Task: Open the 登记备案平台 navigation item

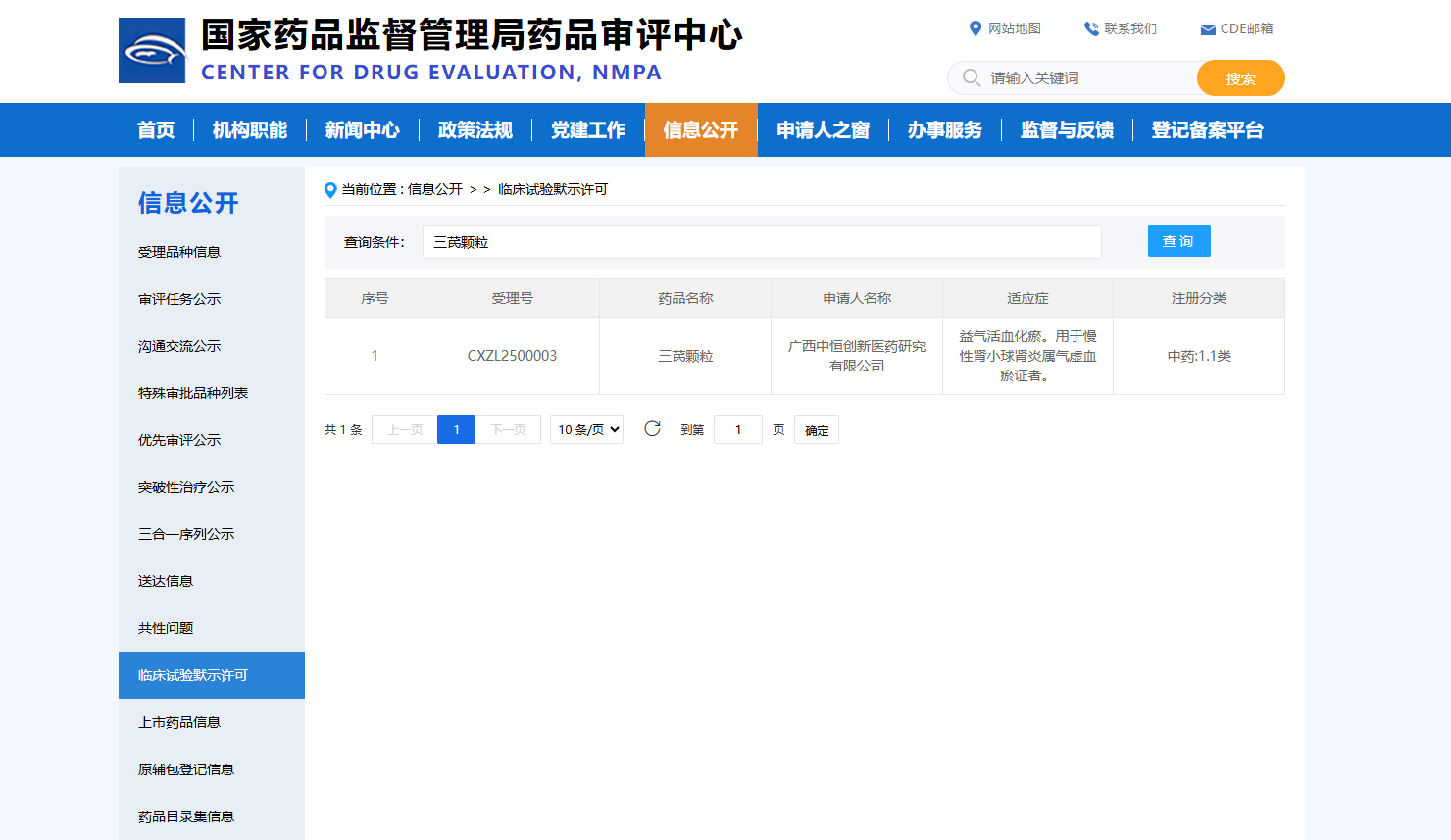Action: click(x=1208, y=129)
